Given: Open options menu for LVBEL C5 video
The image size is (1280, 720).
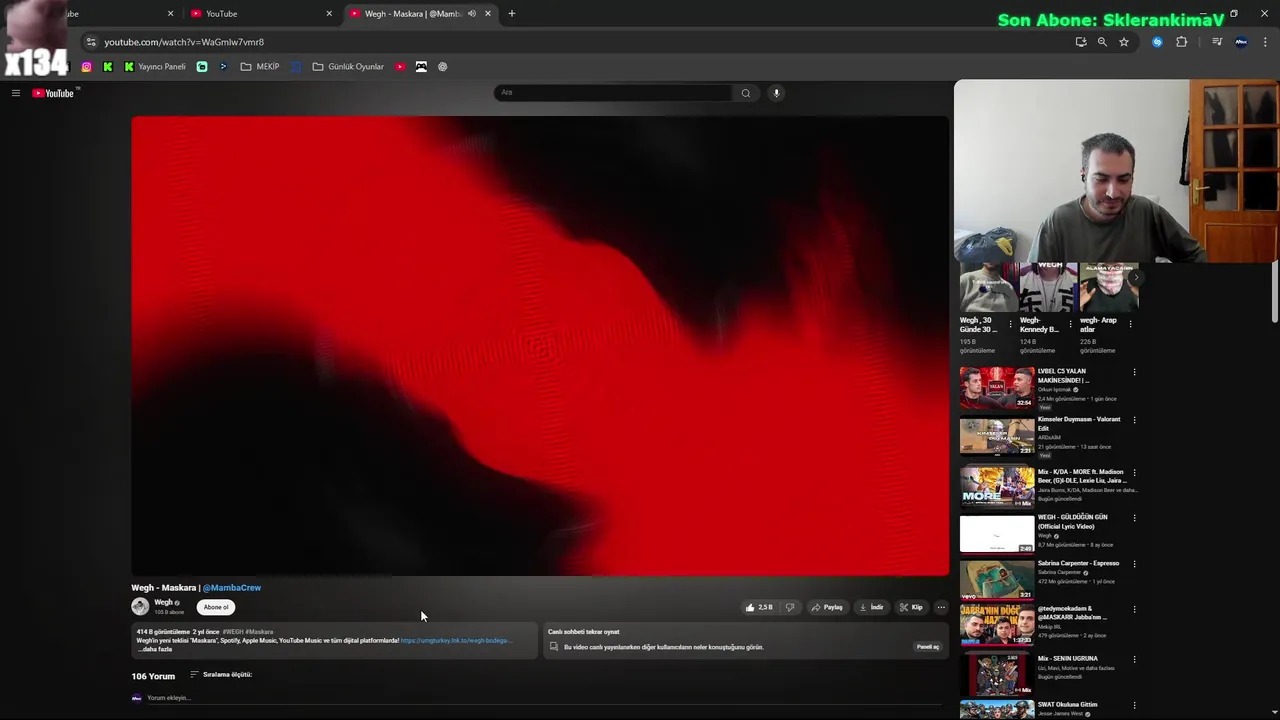Looking at the screenshot, I should pyautogui.click(x=1134, y=372).
